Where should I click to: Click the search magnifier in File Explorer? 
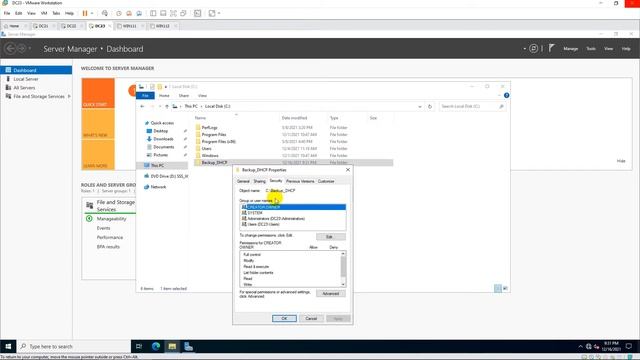coord(501,107)
